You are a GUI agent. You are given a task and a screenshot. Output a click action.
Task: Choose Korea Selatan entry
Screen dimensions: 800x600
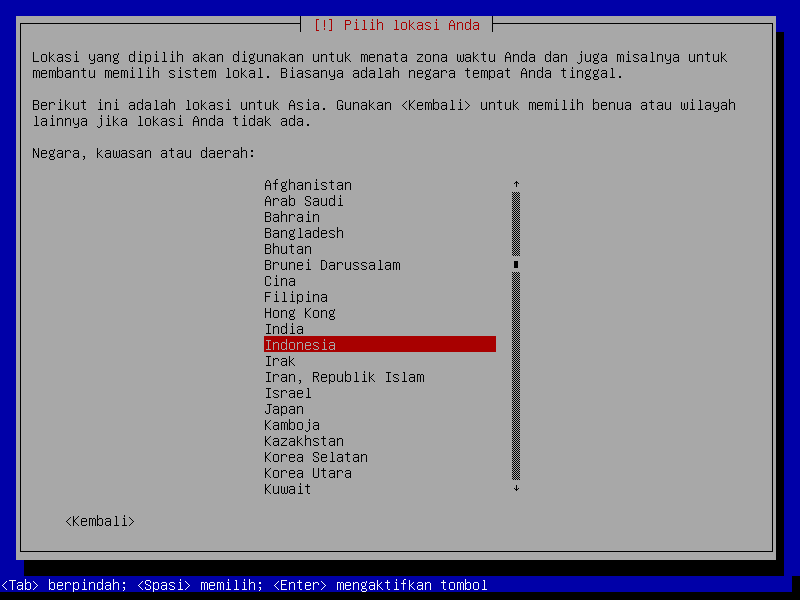click(x=308, y=457)
